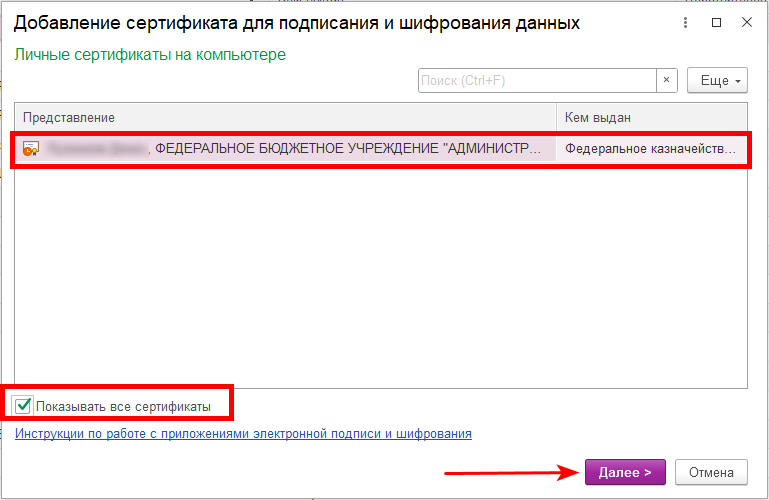This screenshot has height=500, width=769.
Task: Expand the 'Еще' dropdown menu
Action: point(716,80)
